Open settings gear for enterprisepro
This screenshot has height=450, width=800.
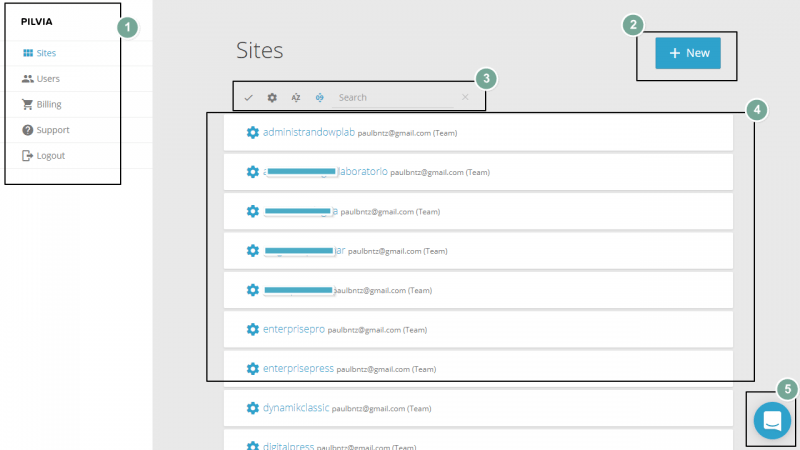point(253,330)
